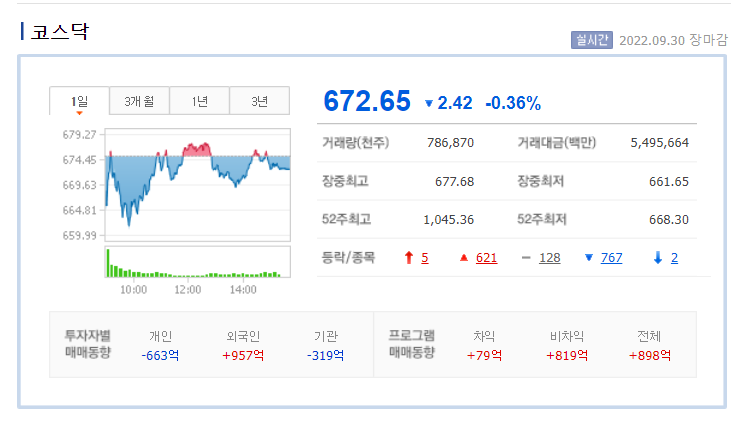Open the falling stocks link showing 767
This screenshot has height=424, width=743.
611,258
